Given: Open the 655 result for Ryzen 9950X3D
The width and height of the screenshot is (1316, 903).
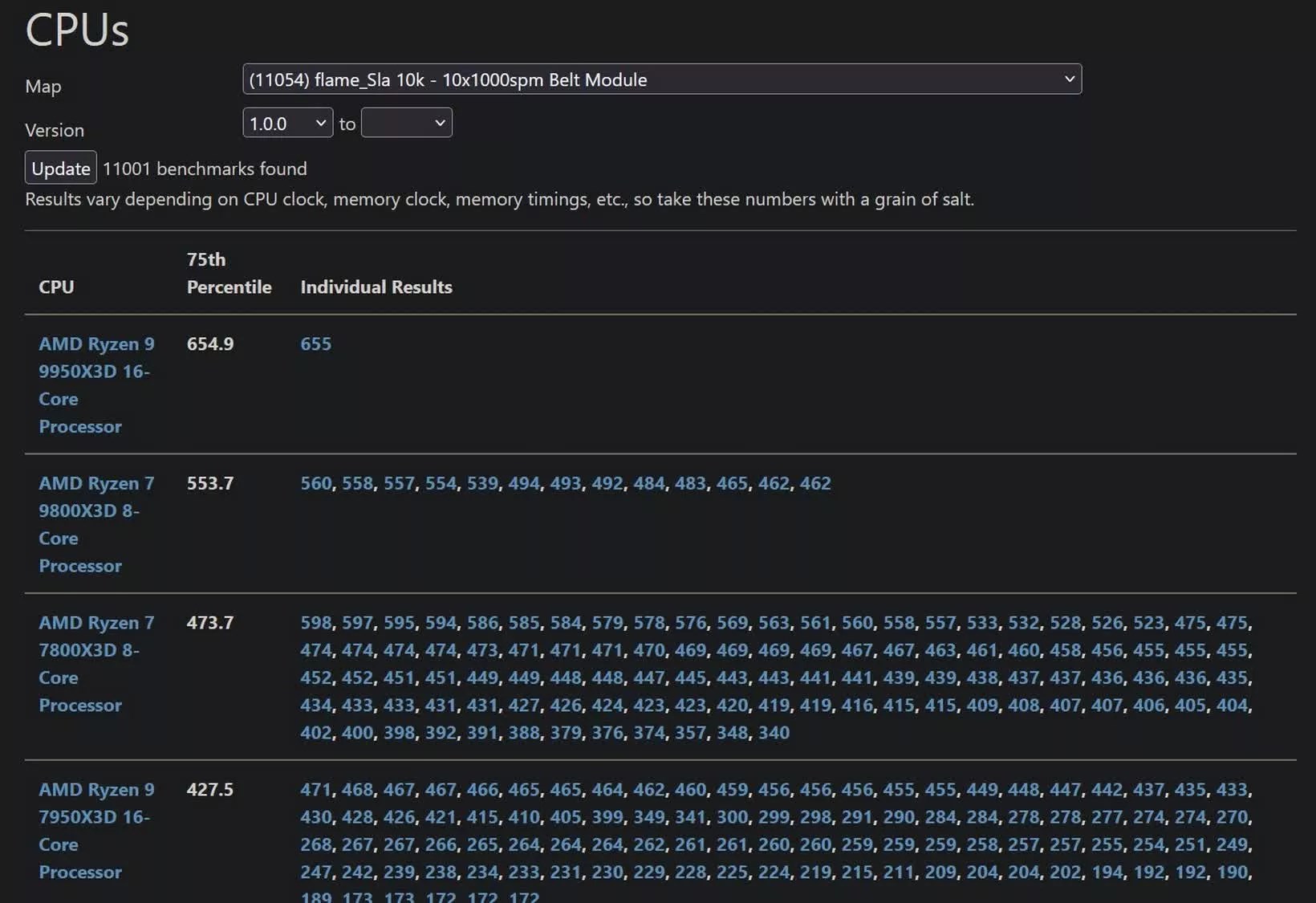Looking at the screenshot, I should pyautogui.click(x=315, y=344).
